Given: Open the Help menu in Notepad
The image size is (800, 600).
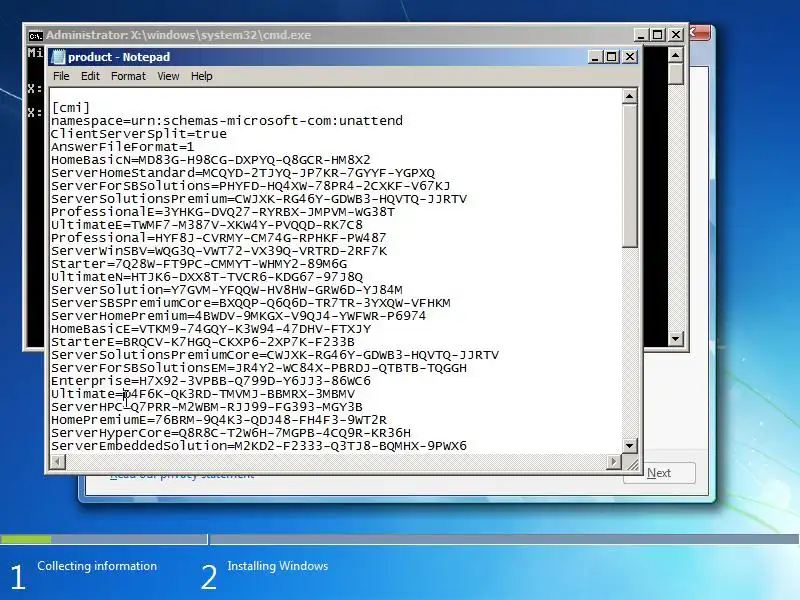Looking at the screenshot, I should (202, 76).
